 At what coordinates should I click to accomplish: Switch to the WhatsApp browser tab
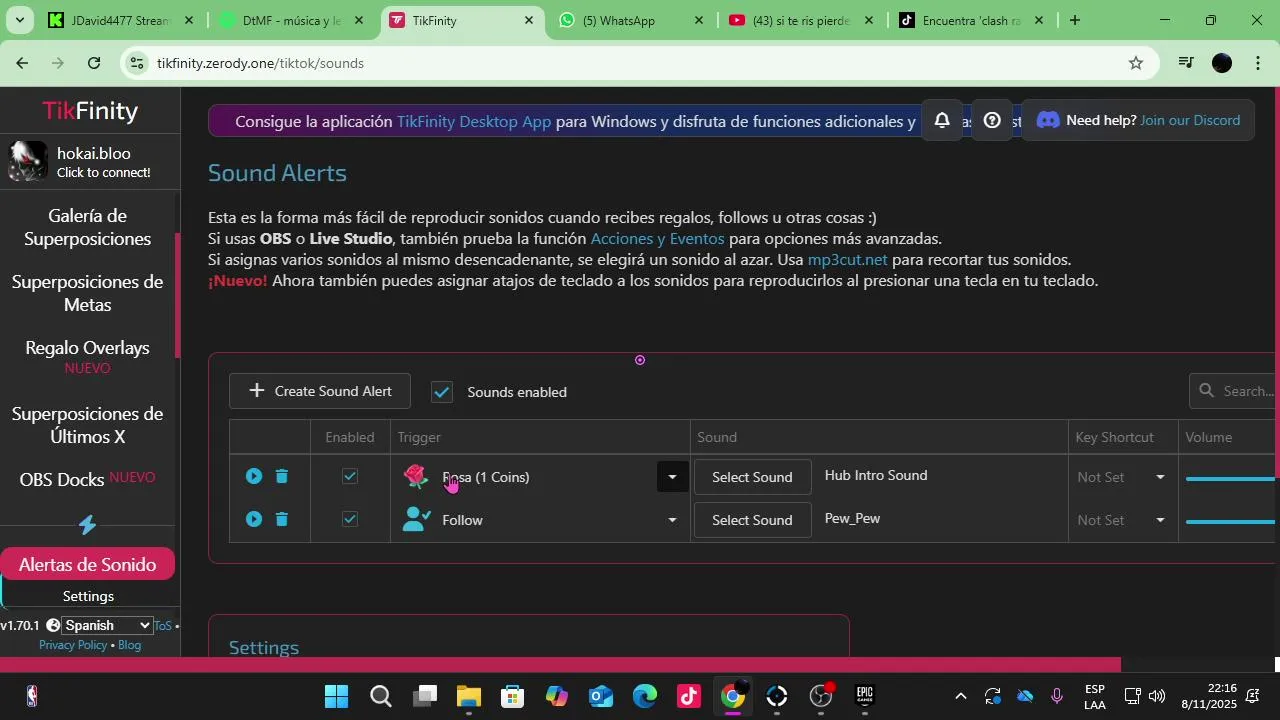(x=629, y=20)
